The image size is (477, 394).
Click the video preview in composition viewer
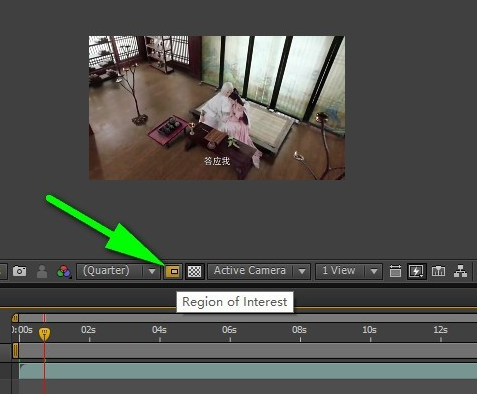[x=217, y=108]
